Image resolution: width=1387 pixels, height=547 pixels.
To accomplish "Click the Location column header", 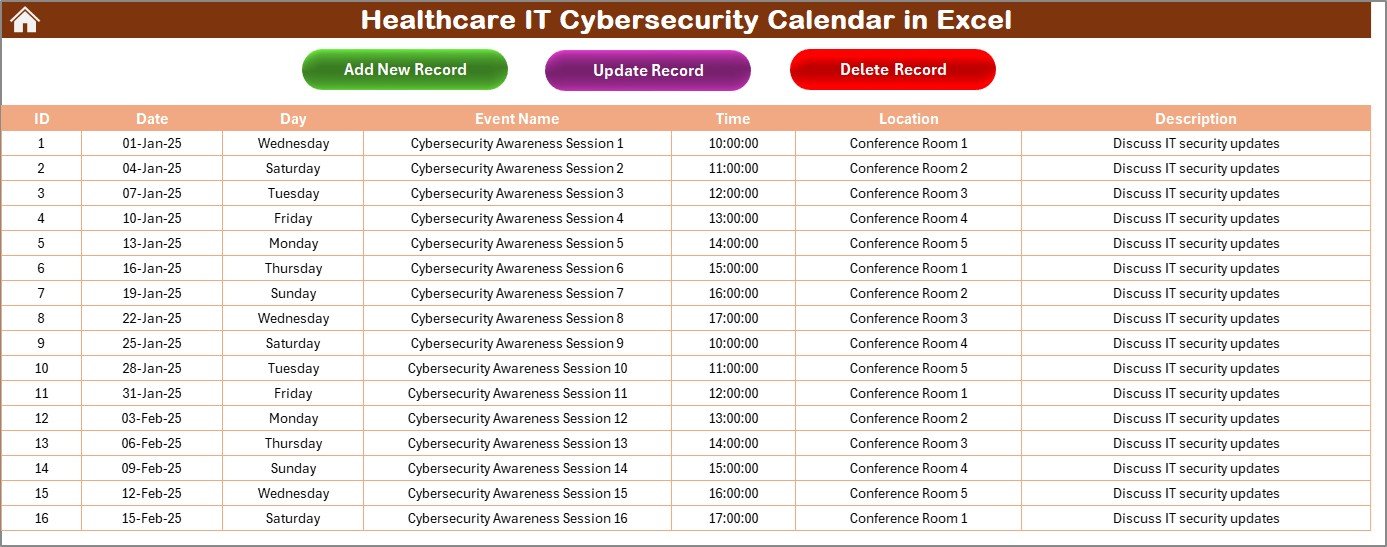I will pyautogui.click(x=908, y=119).
